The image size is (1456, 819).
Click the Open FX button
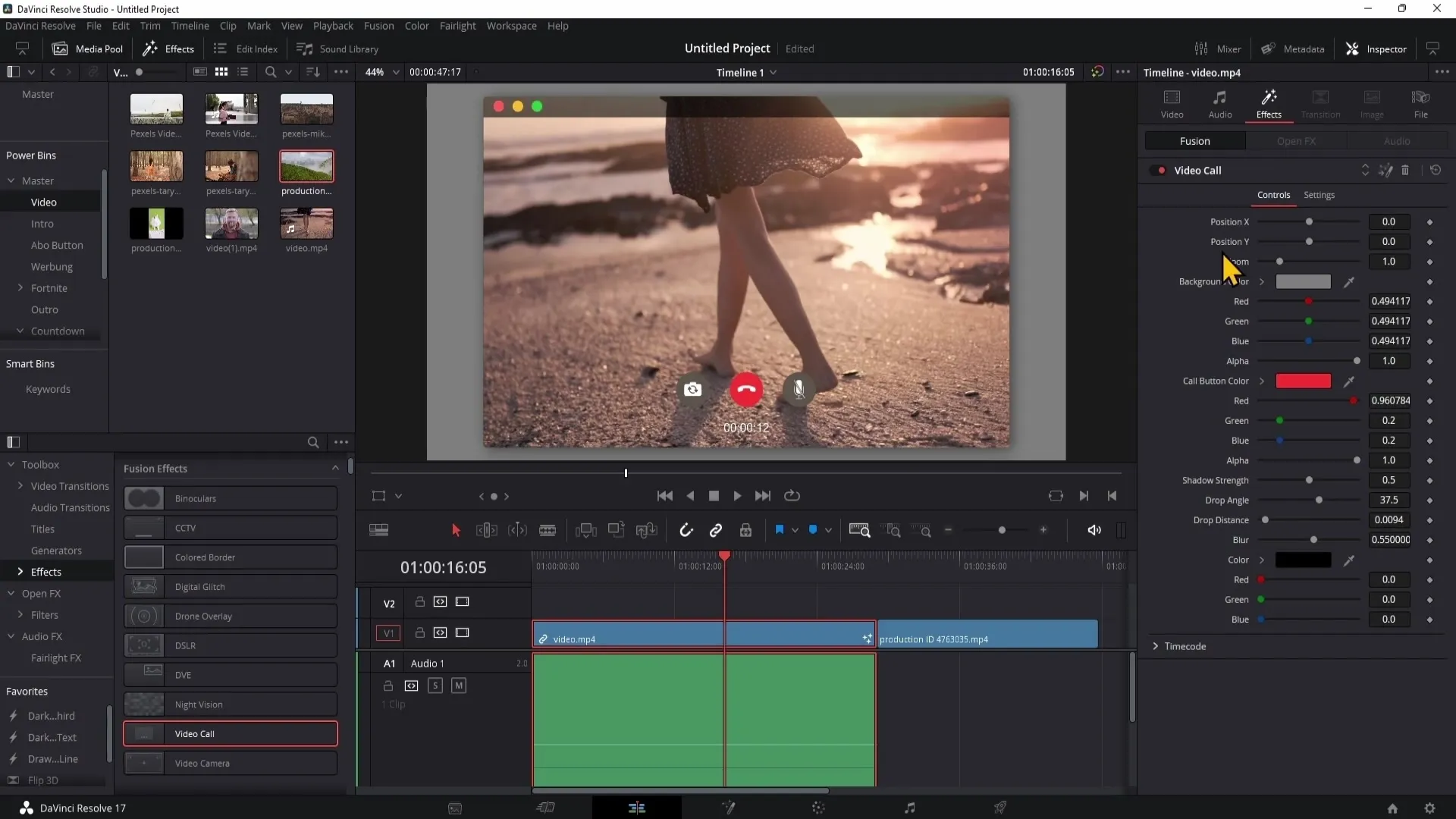[1297, 141]
